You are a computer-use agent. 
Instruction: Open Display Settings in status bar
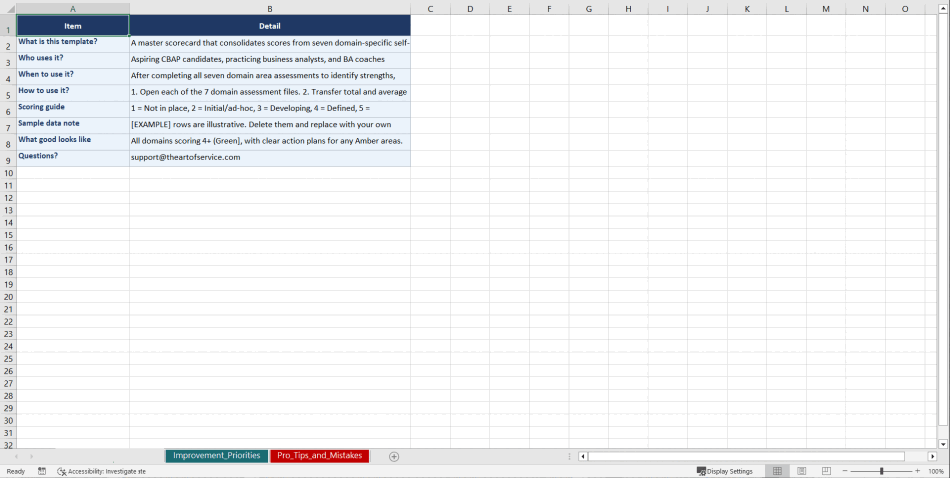click(x=725, y=471)
